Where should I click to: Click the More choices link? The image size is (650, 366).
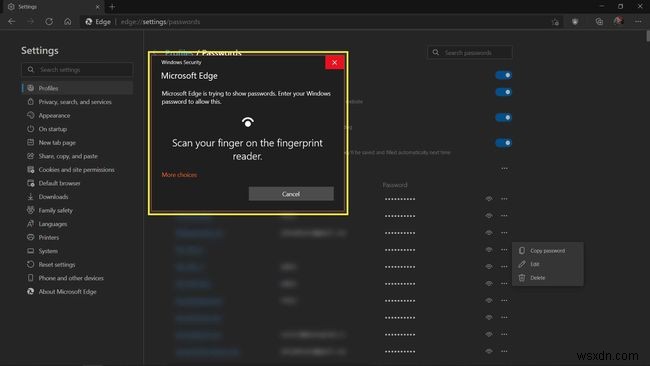tap(179, 175)
